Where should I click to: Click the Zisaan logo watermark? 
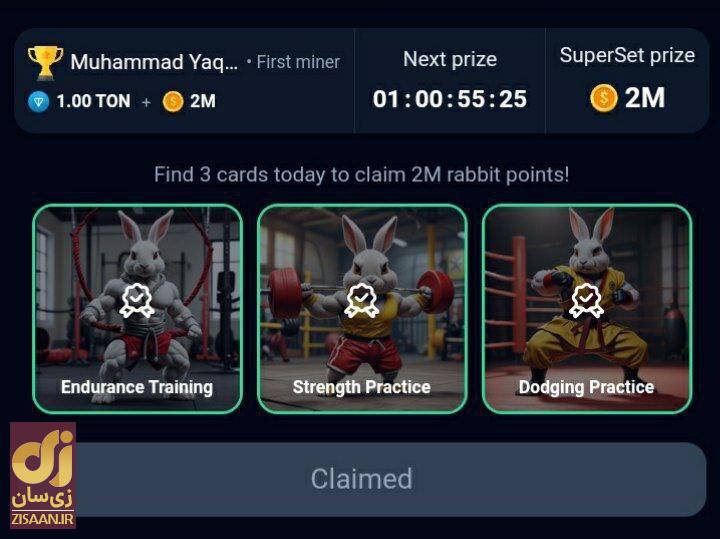[x=43, y=475]
